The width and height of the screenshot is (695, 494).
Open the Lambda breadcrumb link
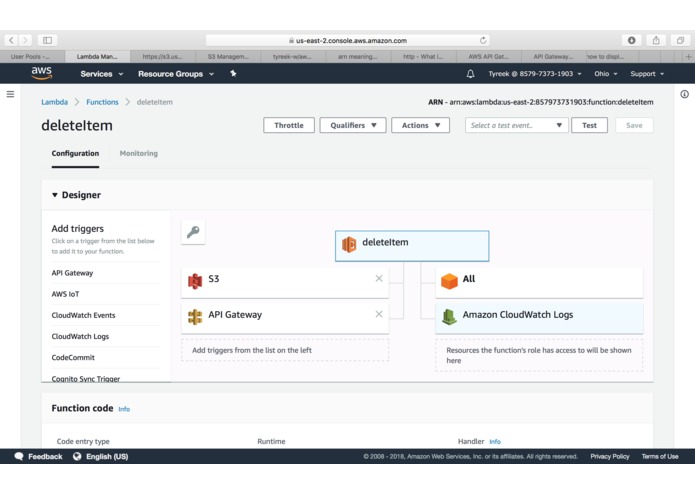[55, 102]
